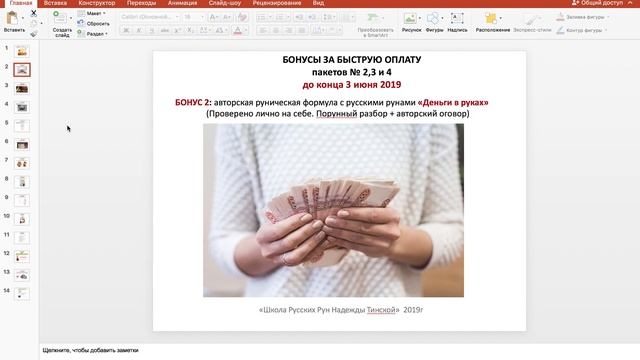Click the Рисунок picture icon
Screen dimensions: 640x360
click(x=409, y=18)
